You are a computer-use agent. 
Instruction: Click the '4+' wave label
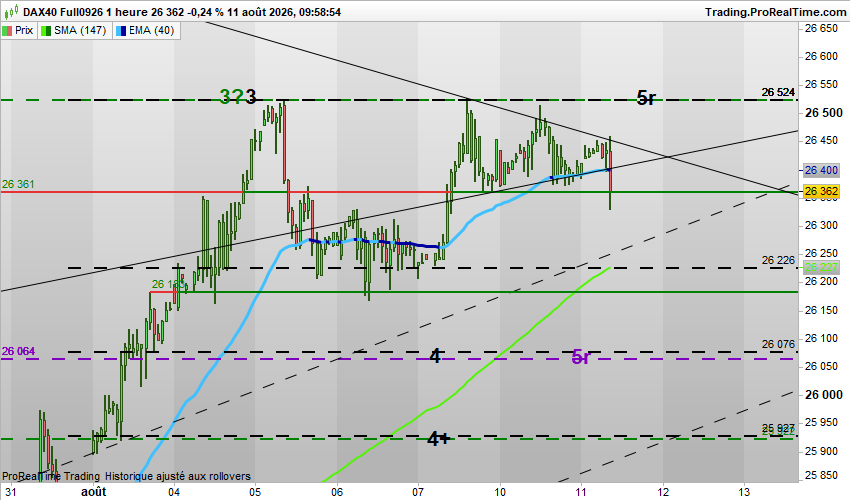click(x=439, y=438)
